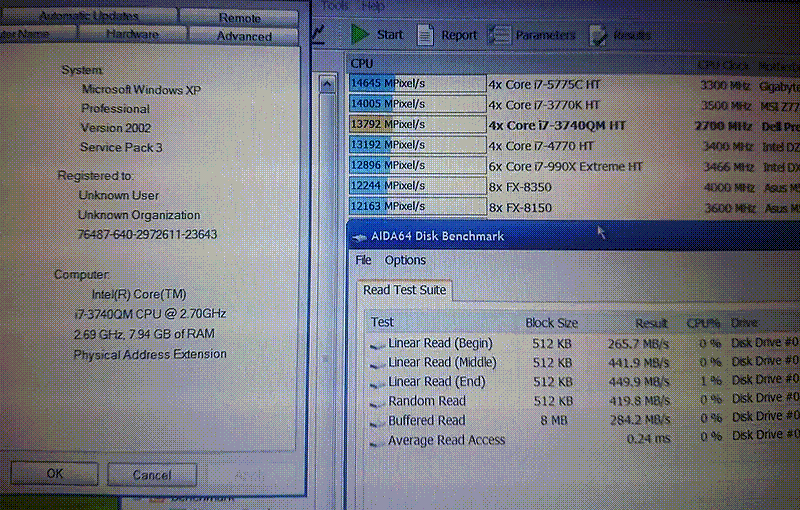Select the 4x Core i7-5775C HT row
This screenshot has width=800, height=510.
[x=574, y=84]
